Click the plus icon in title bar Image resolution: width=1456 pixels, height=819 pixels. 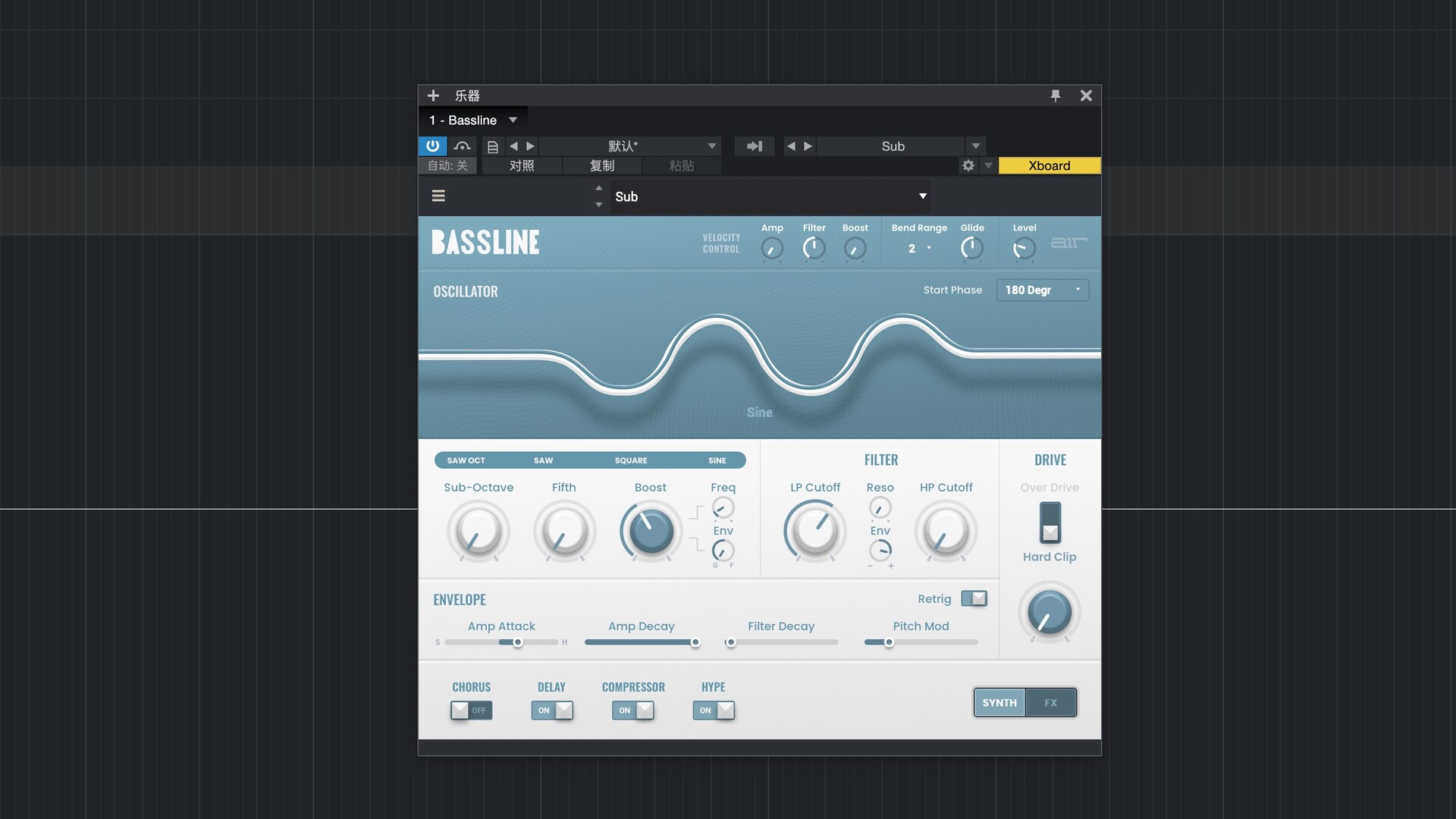pos(433,96)
